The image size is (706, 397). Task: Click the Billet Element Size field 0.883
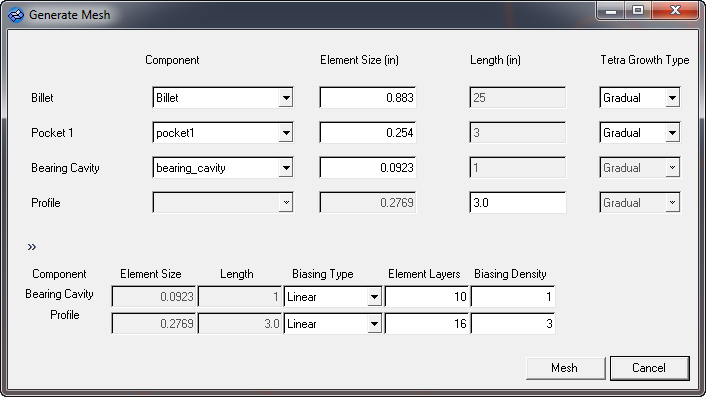pyautogui.click(x=368, y=98)
